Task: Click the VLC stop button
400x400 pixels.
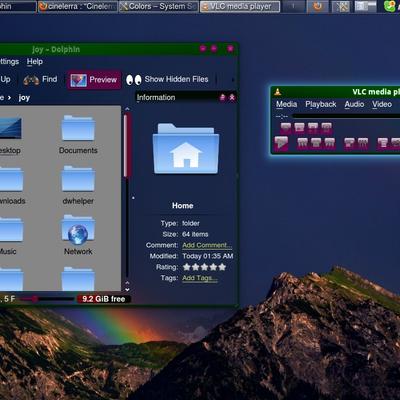Action: [316, 143]
